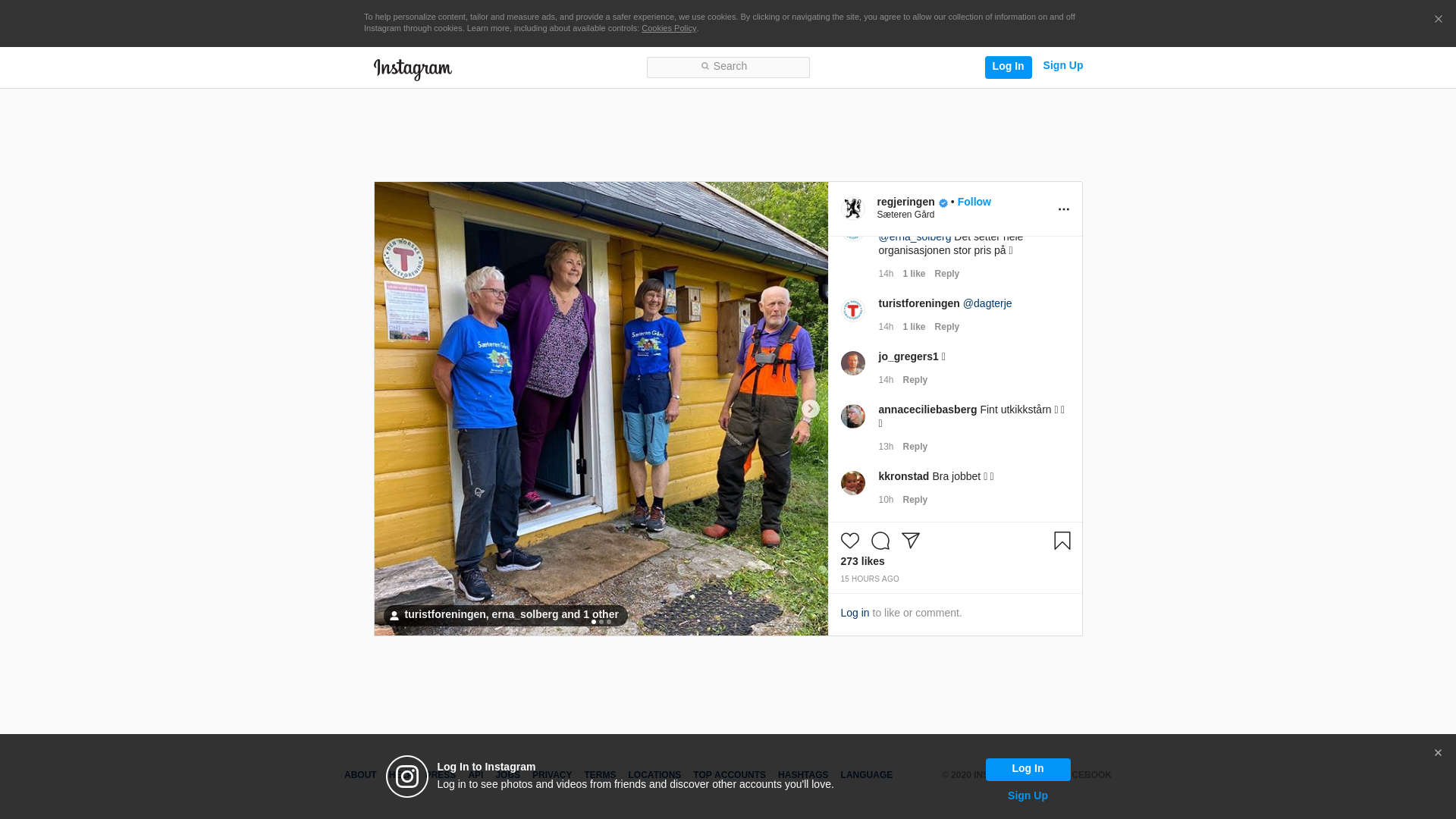
Task: Open regjeringen profile avatar
Action: pos(853,209)
